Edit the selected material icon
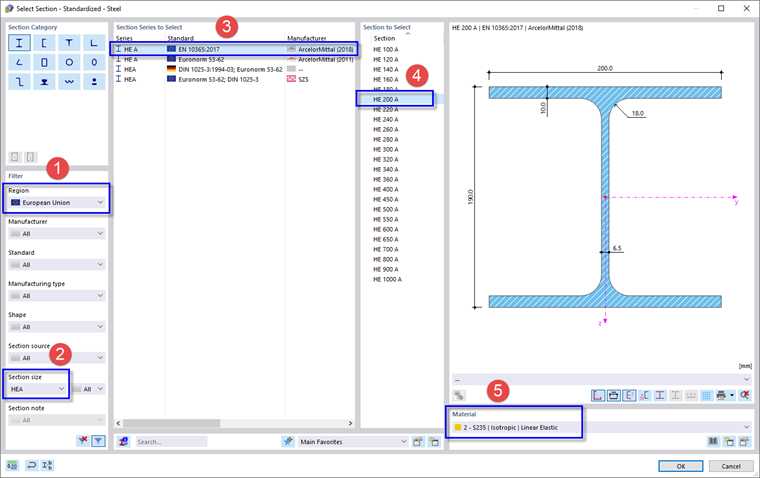Screen dimensions: 760x478 [x=744, y=441]
